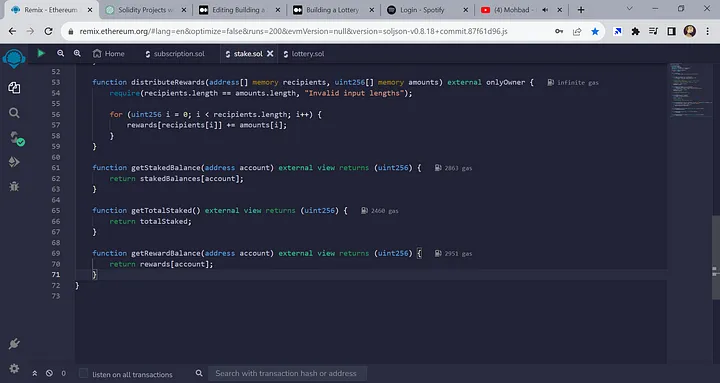Viewport: 720px width, 383px height.
Task: Toggle listen on all transactions checkbox
Action: [83, 373]
